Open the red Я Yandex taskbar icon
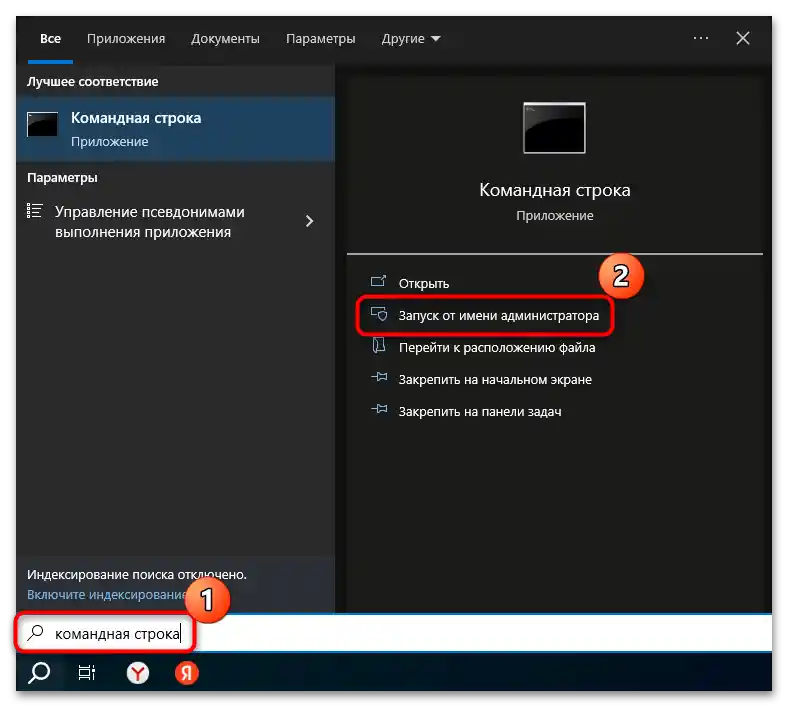The image size is (788, 707). click(x=186, y=673)
